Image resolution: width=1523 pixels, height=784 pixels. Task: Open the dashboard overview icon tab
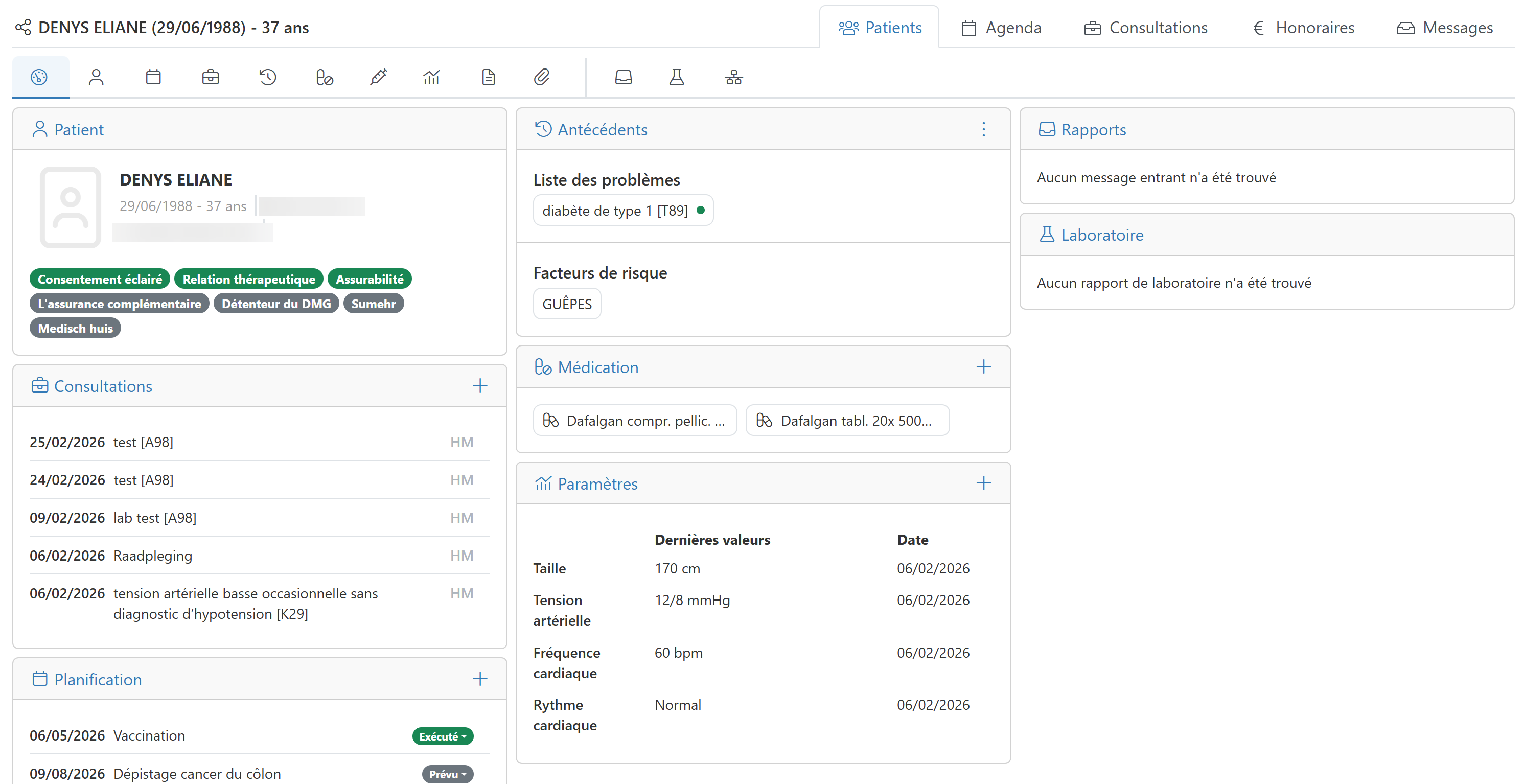(x=39, y=78)
